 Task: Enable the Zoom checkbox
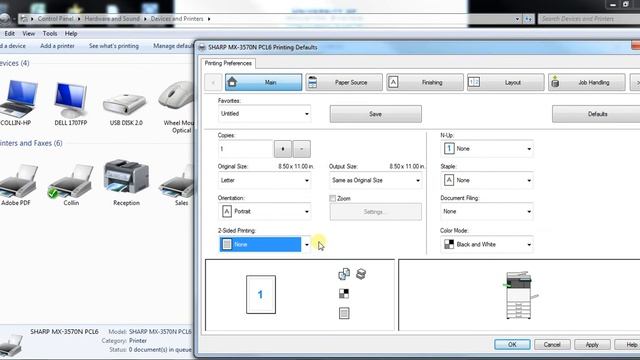[x=333, y=198]
